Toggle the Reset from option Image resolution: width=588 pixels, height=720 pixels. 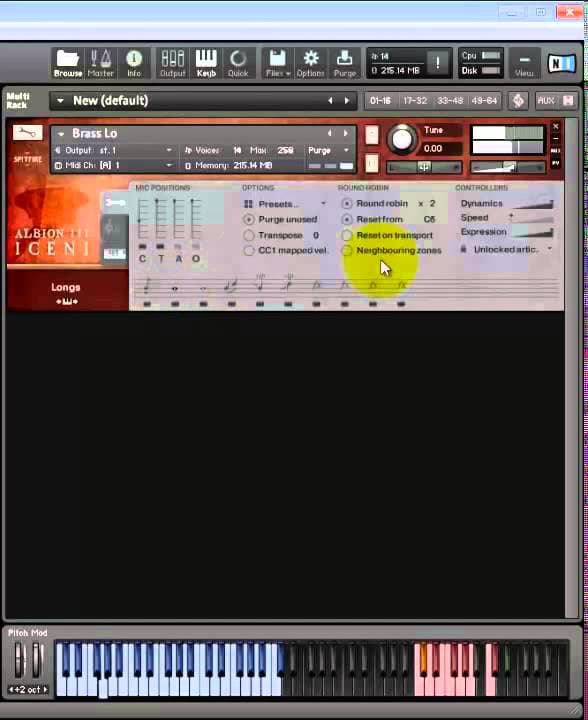[x=347, y=219]
